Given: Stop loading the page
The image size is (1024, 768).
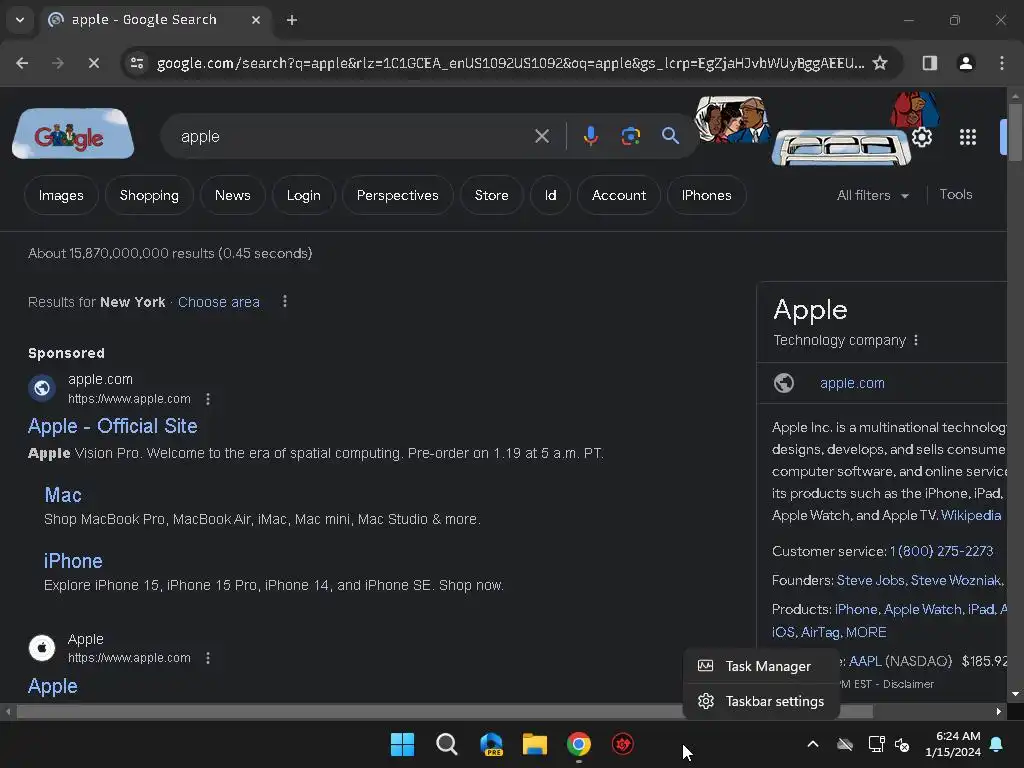Looking at the screenshot, I should (93, 63).
